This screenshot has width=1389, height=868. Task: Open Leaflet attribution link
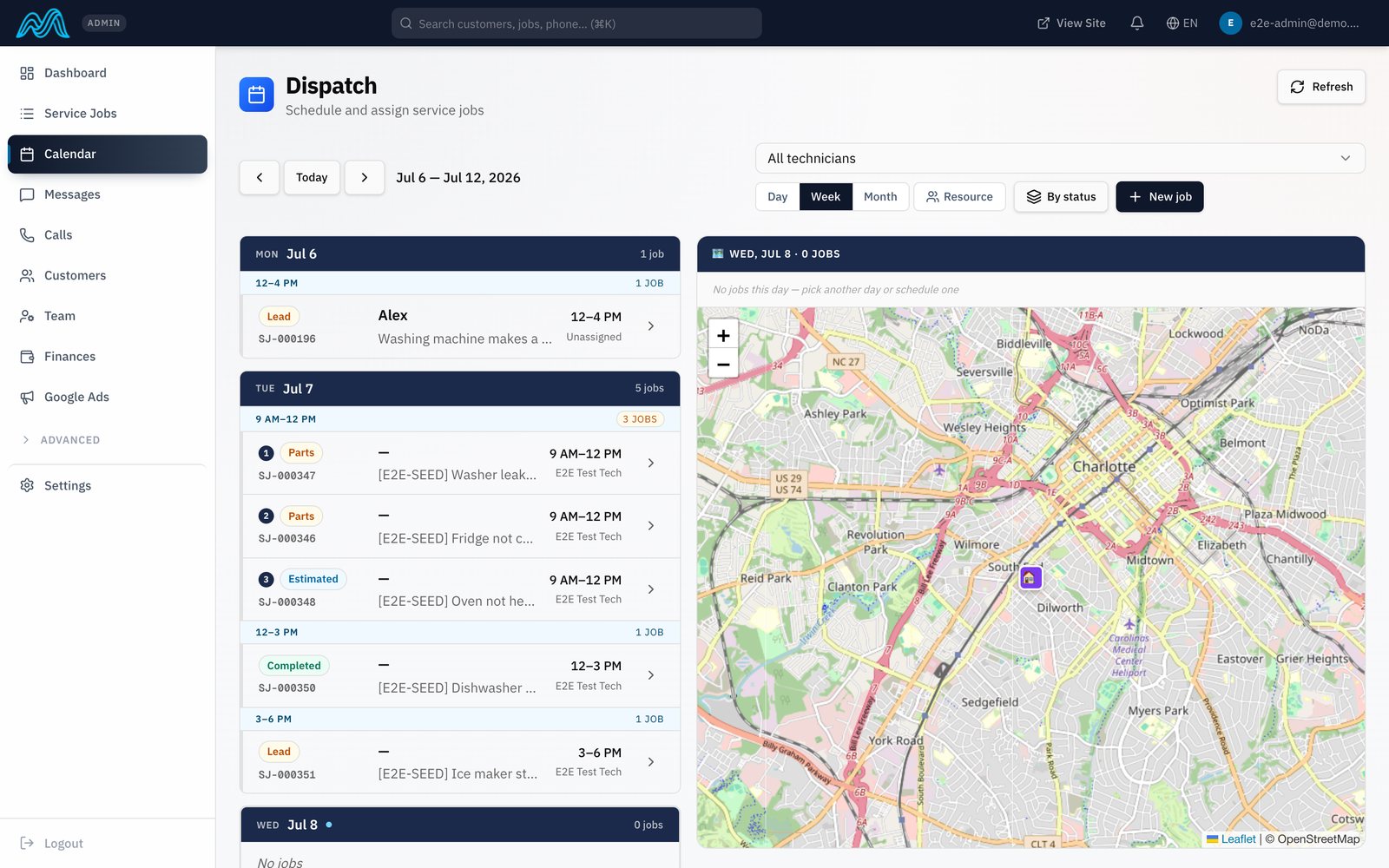click(1231, 838)
